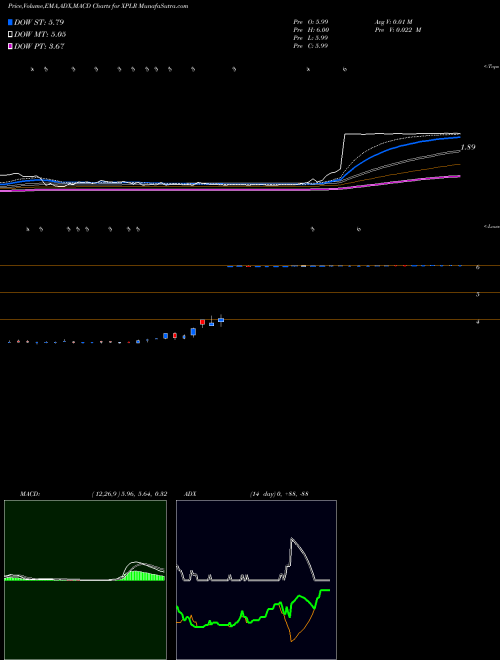This screenshot has height=660, width=500.
Task: Click the magenta DOW PT legend swatch
Action: click(x=10, y=47)
